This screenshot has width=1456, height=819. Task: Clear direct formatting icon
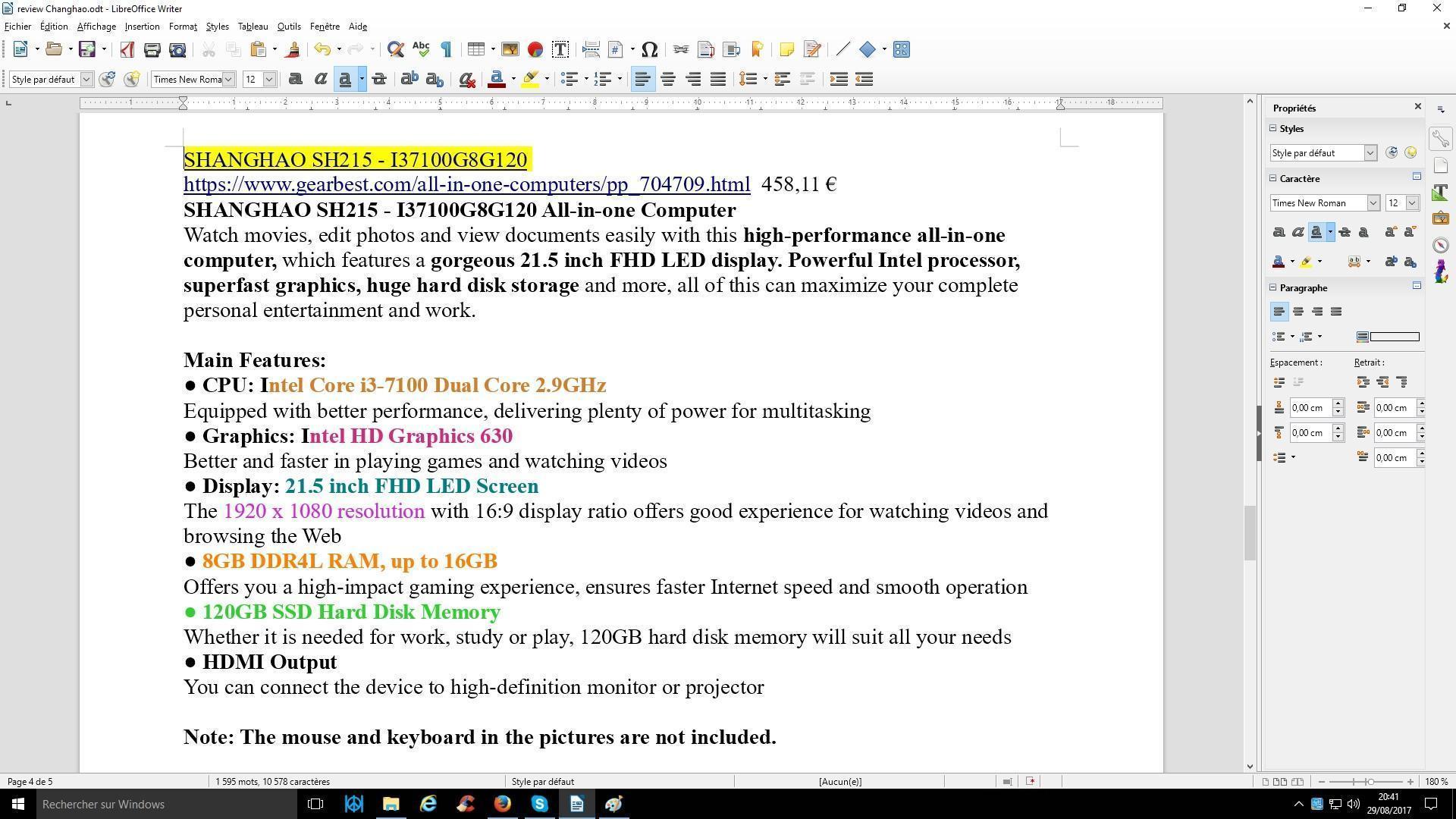click(467, 80)
